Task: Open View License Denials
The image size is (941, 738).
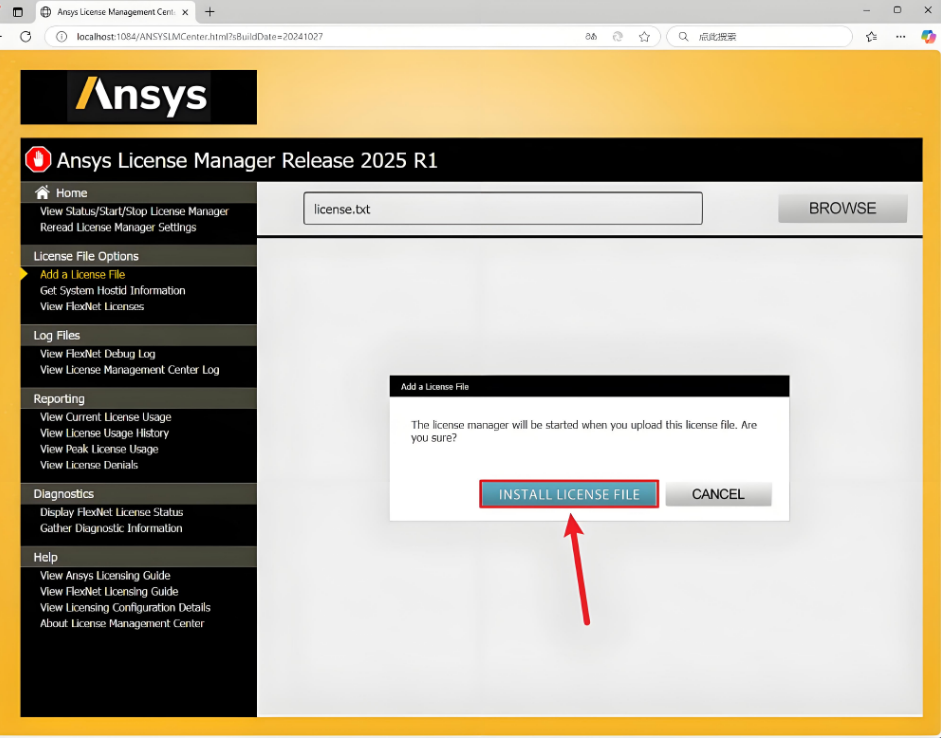Action: tap(89, 465)
